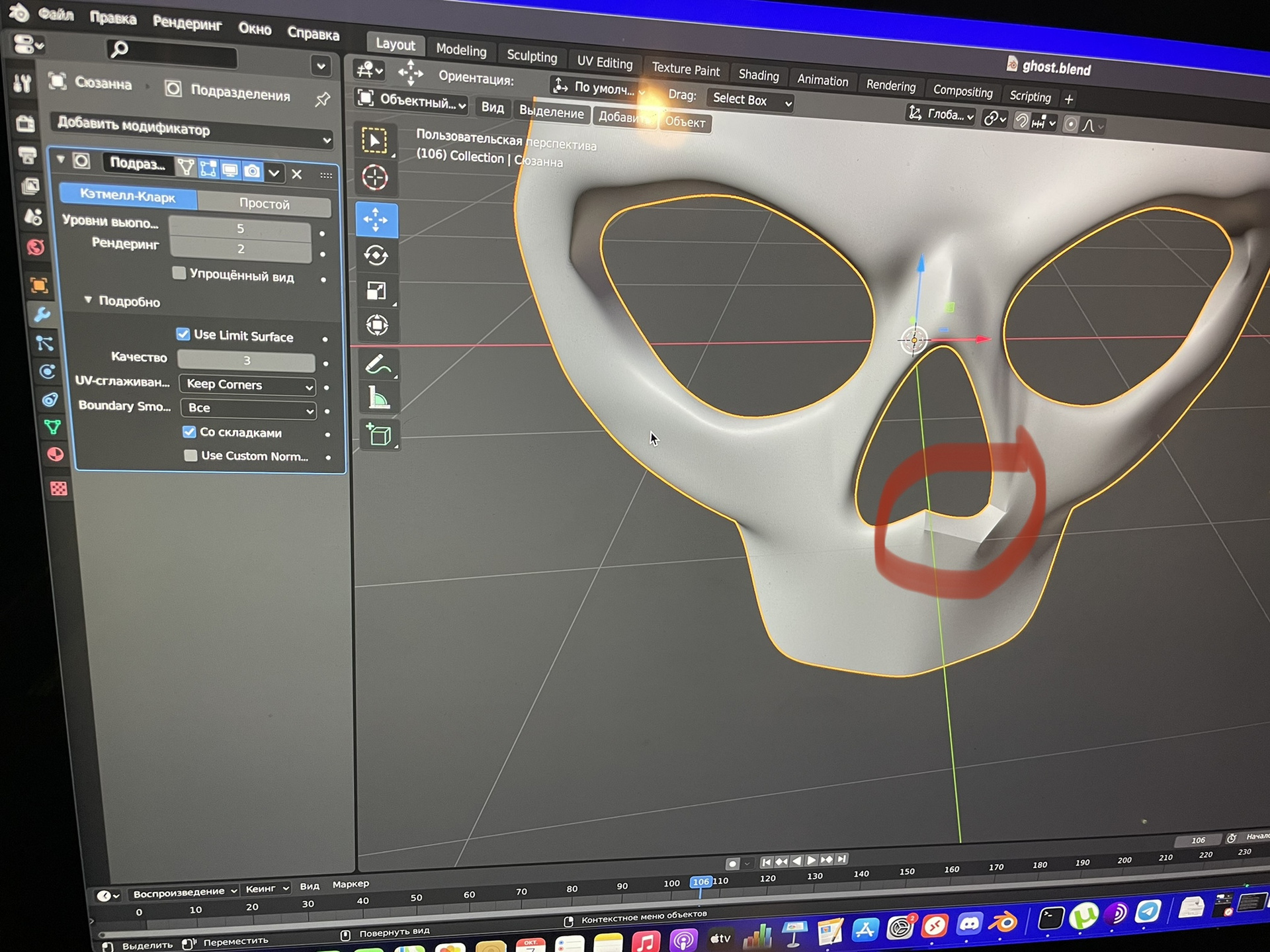This screenshot has height=952, width=1270.
Task: Toggle modifier render camera icon
Action: point(252,171)
